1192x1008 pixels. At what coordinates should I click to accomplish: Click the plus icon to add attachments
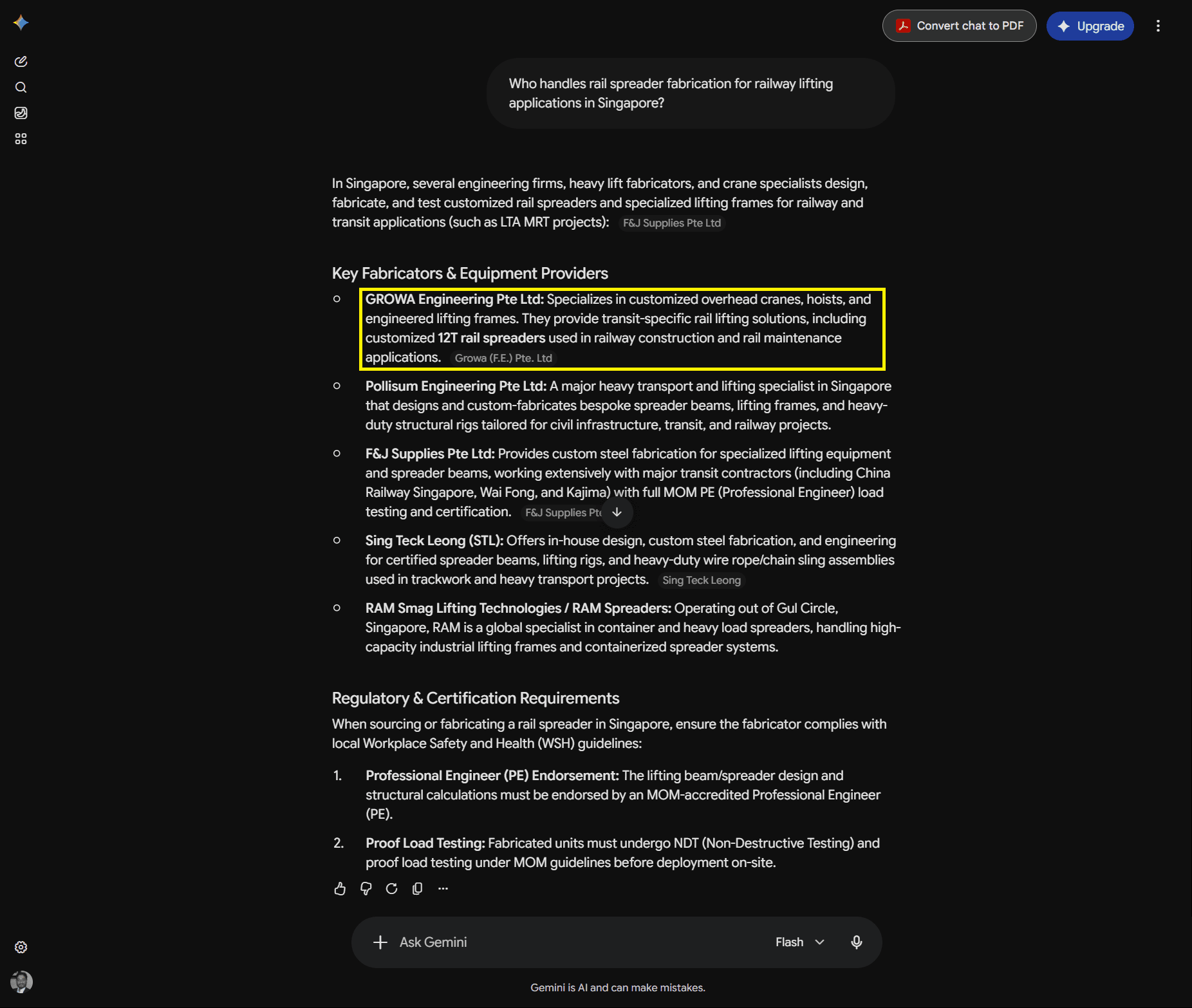click(380, 942)
